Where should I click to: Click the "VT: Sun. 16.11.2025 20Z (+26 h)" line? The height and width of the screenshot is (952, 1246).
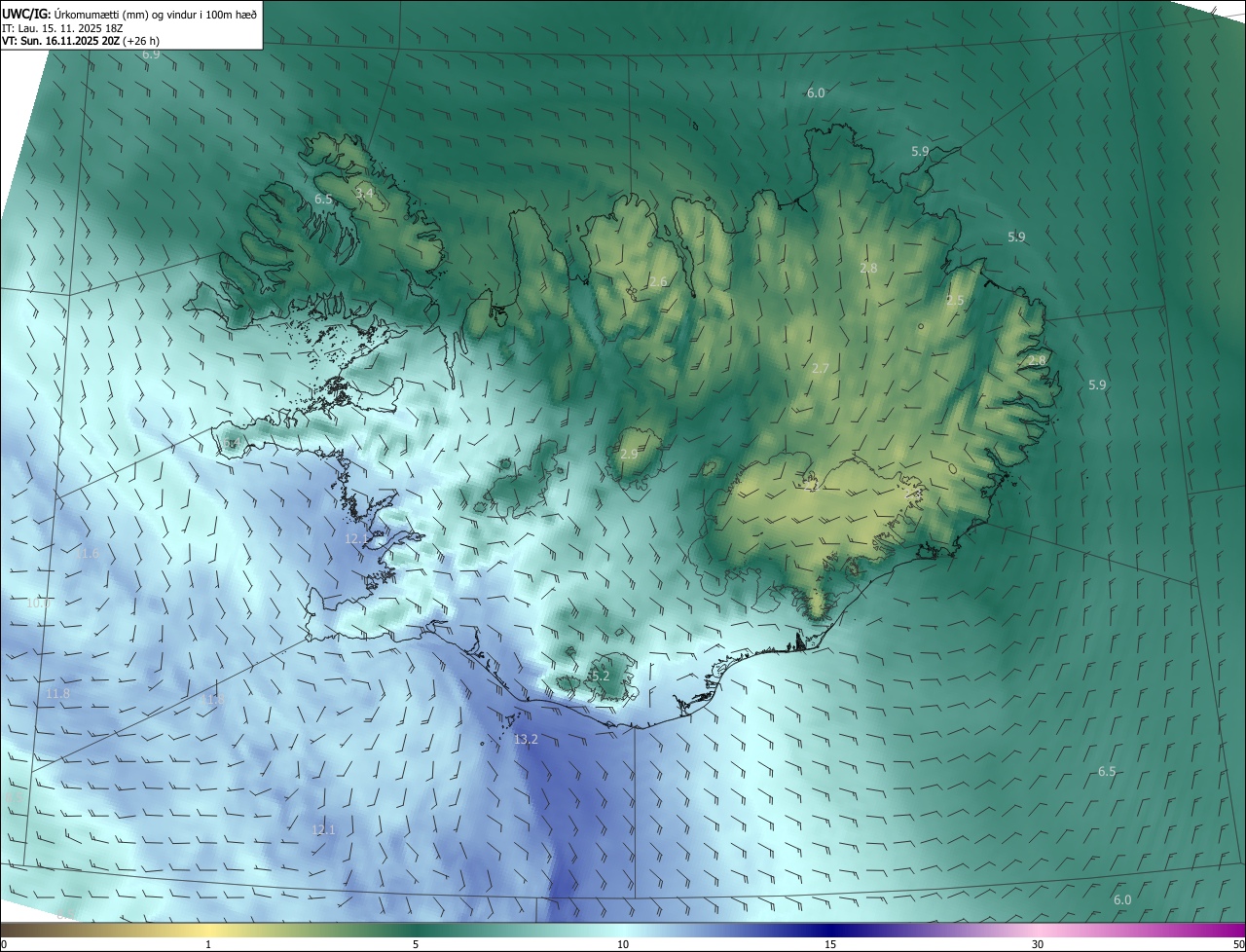coord(81,41)
